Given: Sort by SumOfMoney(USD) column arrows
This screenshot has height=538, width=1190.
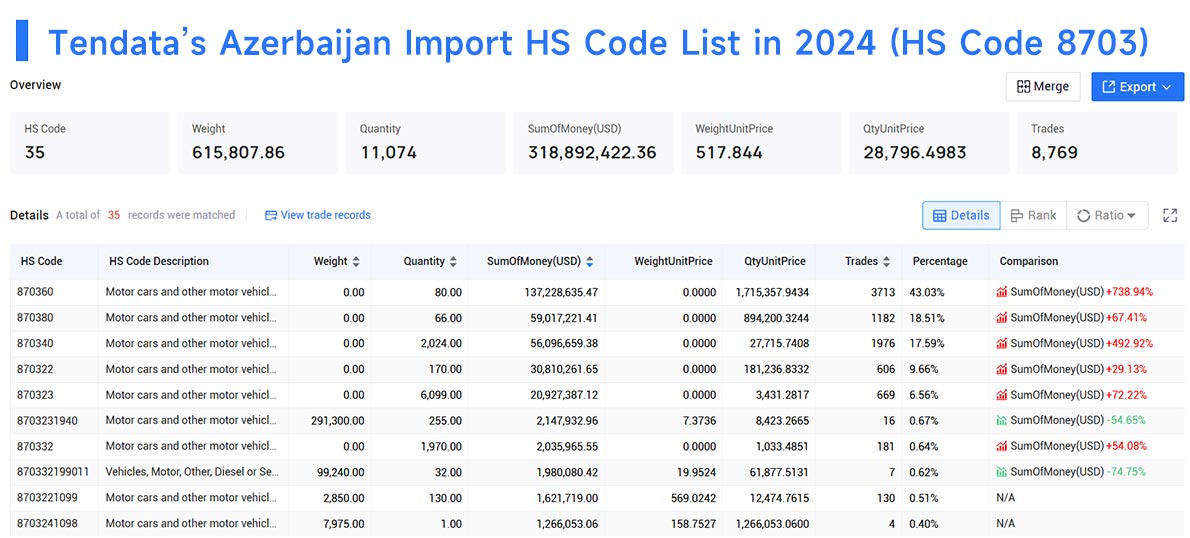Looking at the screenshot, I should click(590, 261).
